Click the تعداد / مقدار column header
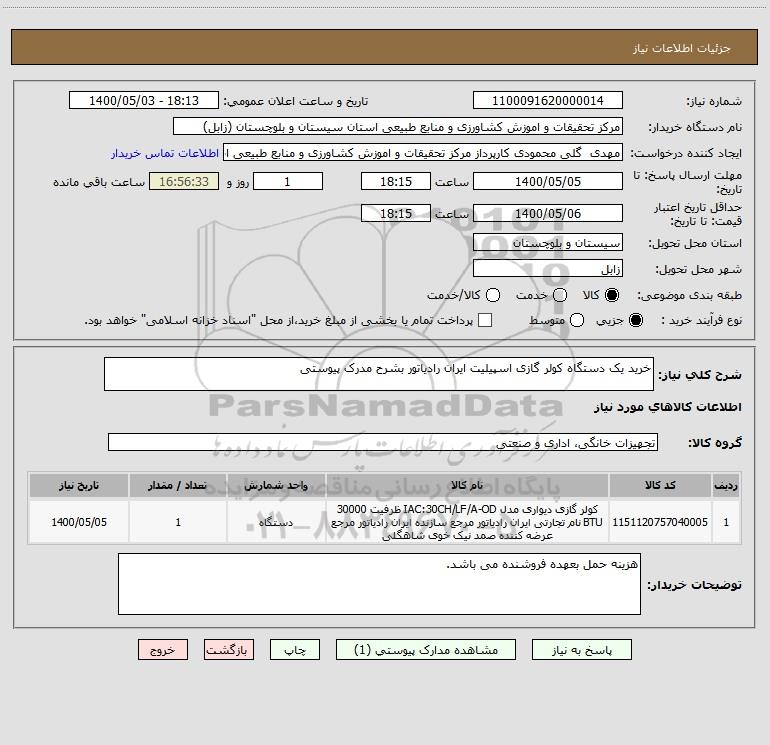Viewport: 770px width, 745px height. pyautogui.click(x=178, y=485)
